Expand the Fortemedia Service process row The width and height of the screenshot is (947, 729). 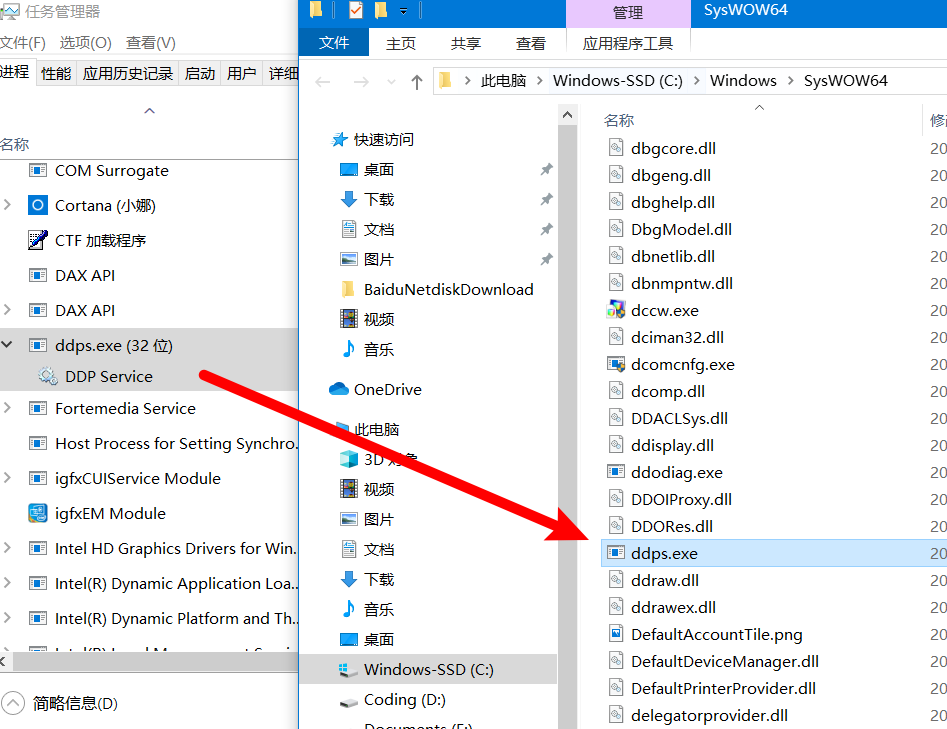7,408
